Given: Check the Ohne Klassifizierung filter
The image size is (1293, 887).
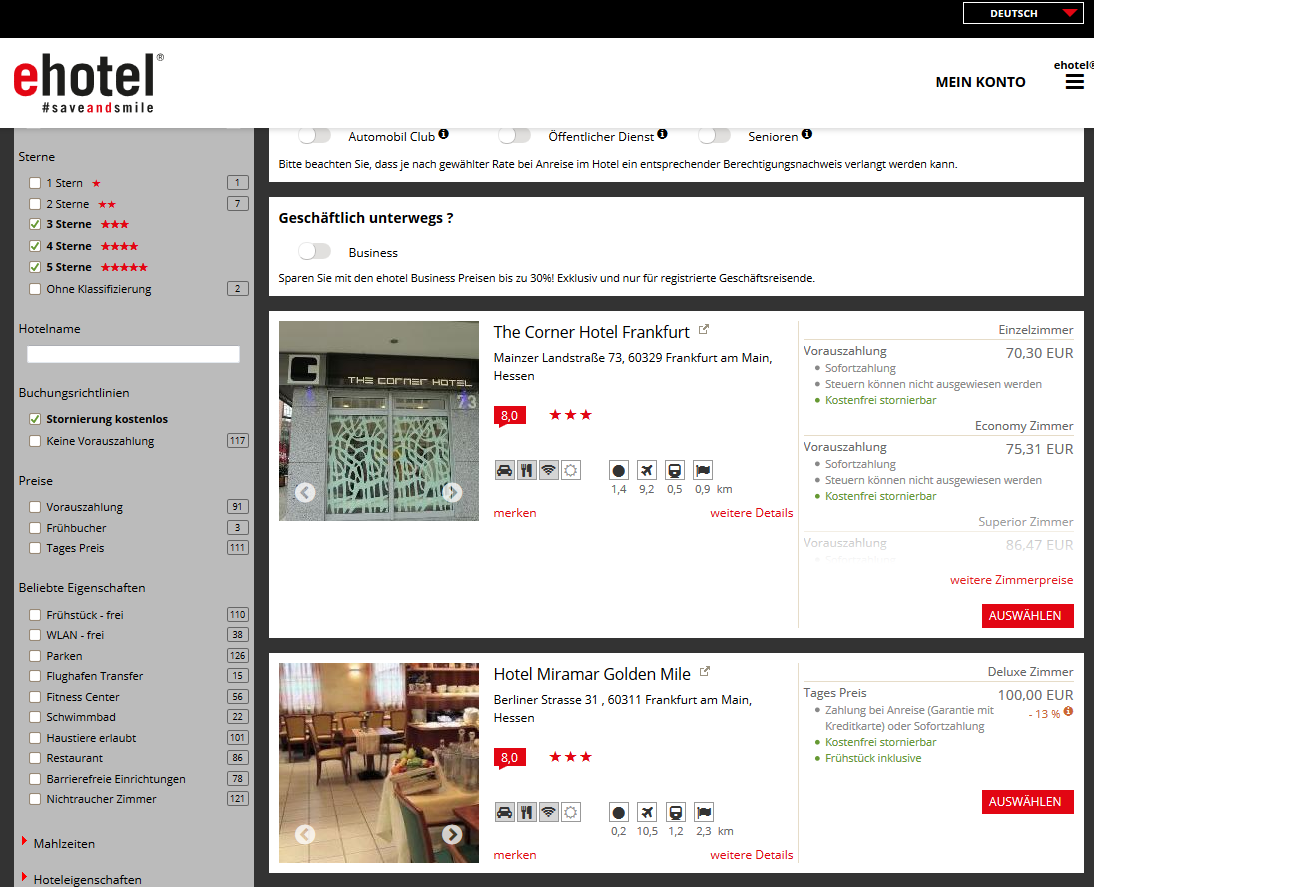Looking at the screenshot, I should click(35, 289).
